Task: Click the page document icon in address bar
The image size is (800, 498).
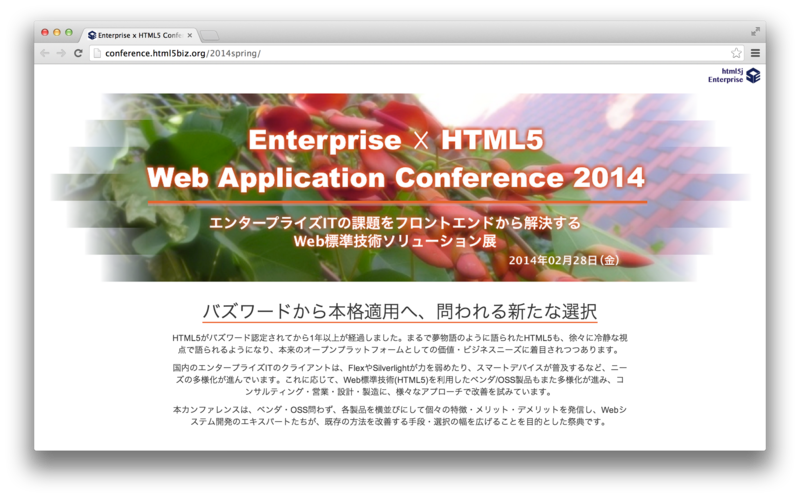Action: [x=97, y=53]
